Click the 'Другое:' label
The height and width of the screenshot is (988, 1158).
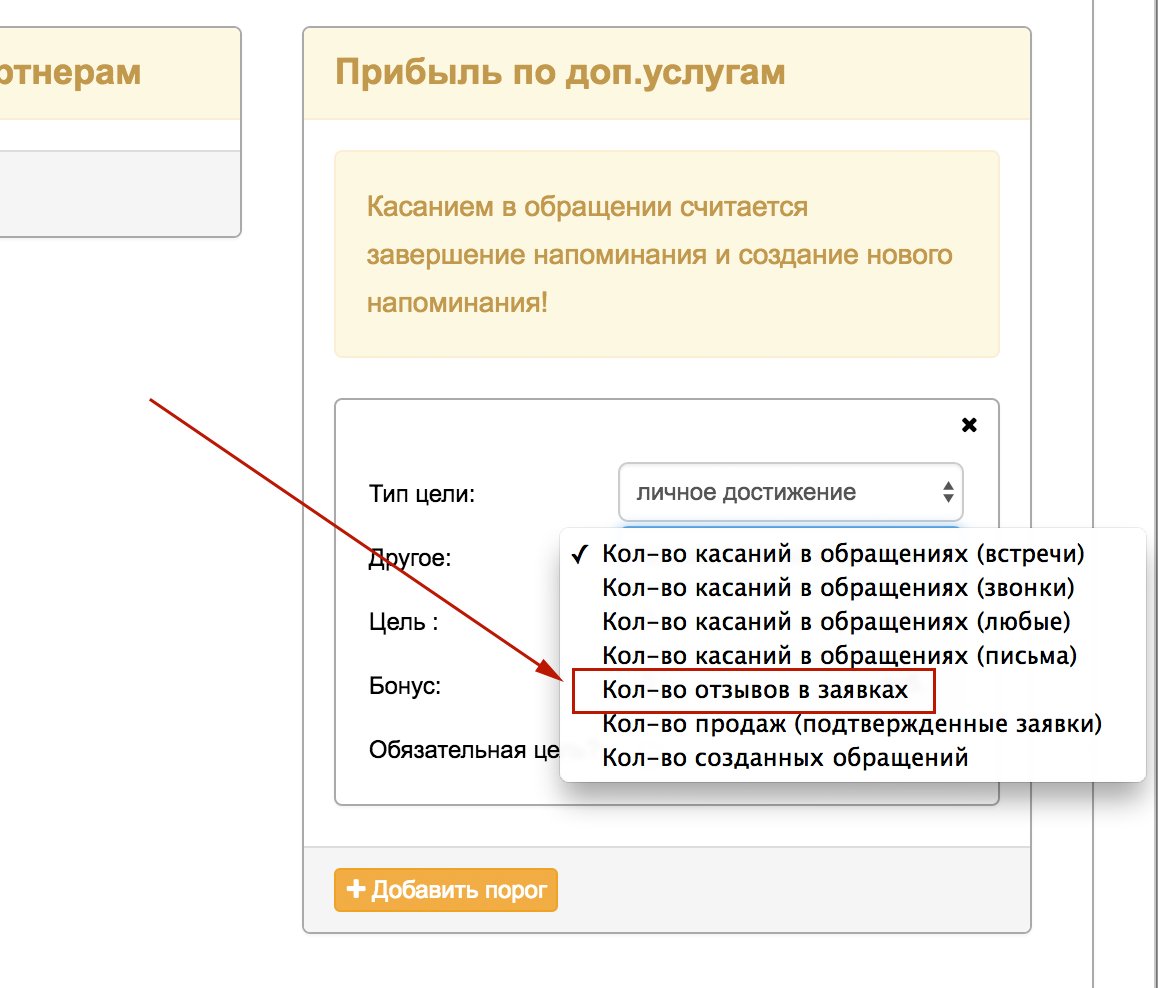pyautogui.click(x=410, y=558)
